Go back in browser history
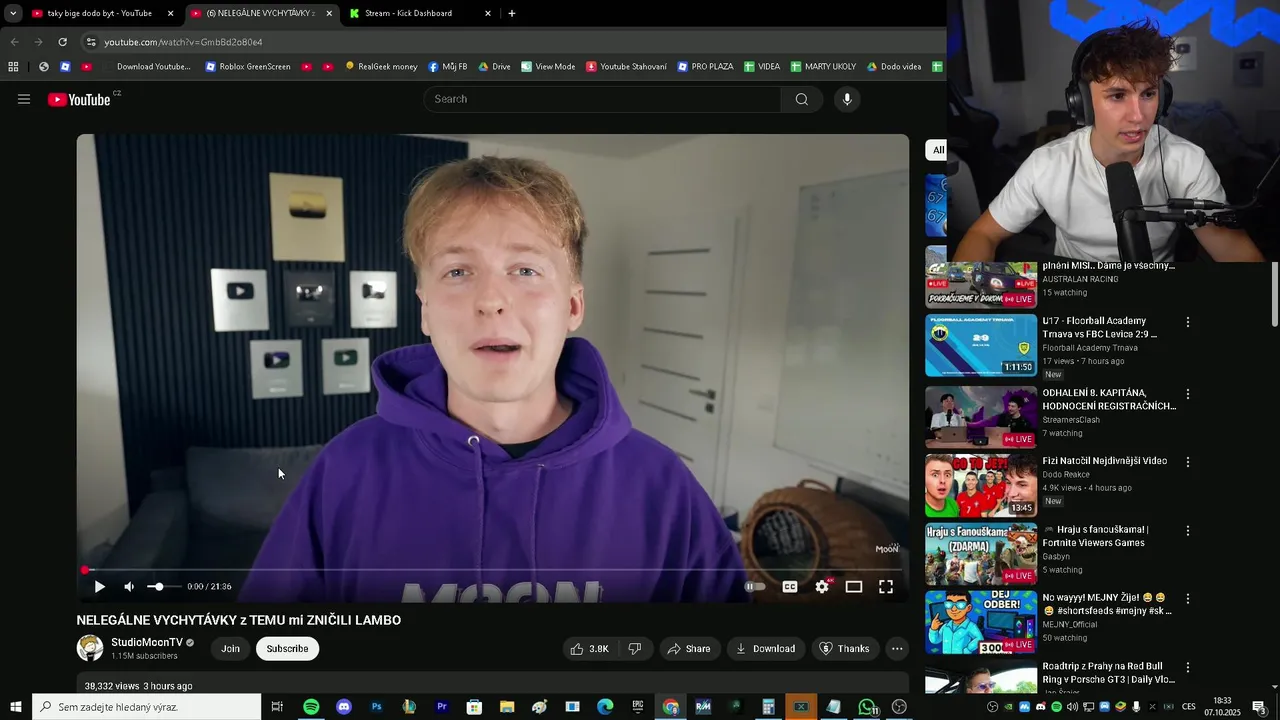 coord(14,42)
